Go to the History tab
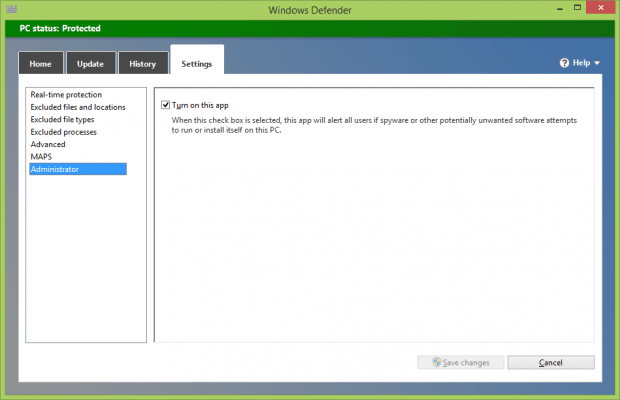This screenshot has height=400, width=620. (x=143, y=63)
